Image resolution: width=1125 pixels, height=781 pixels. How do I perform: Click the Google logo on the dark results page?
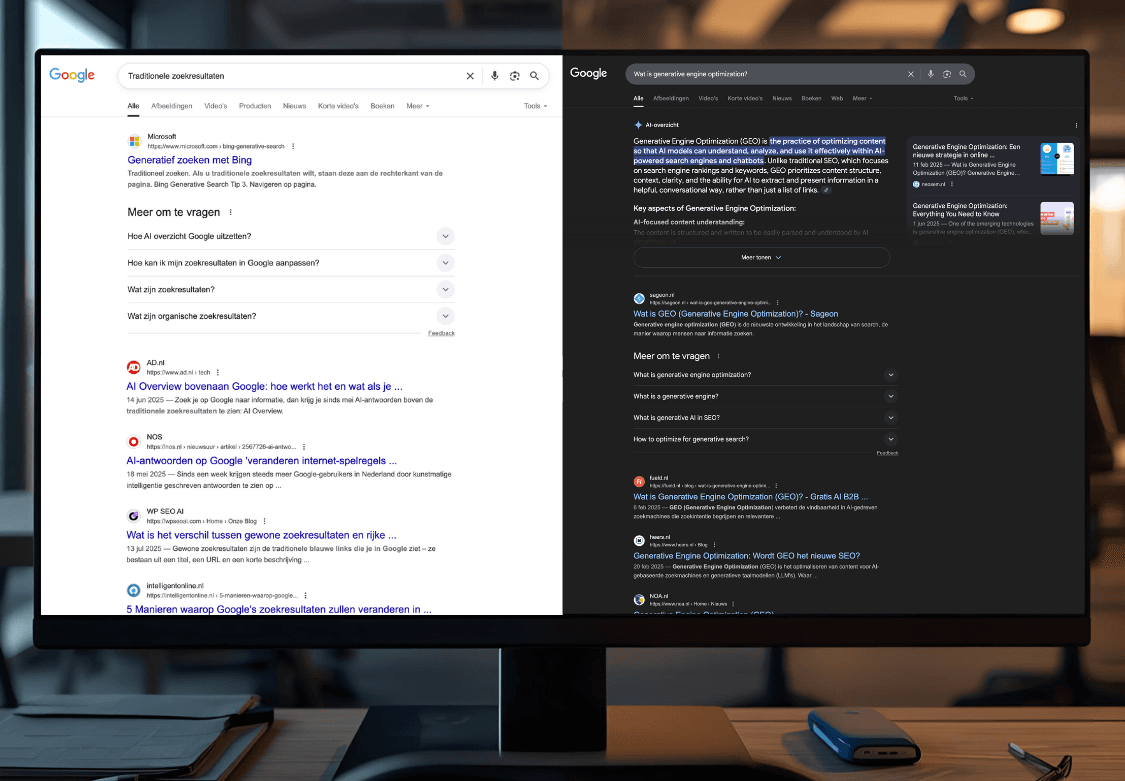click(589, 72)
